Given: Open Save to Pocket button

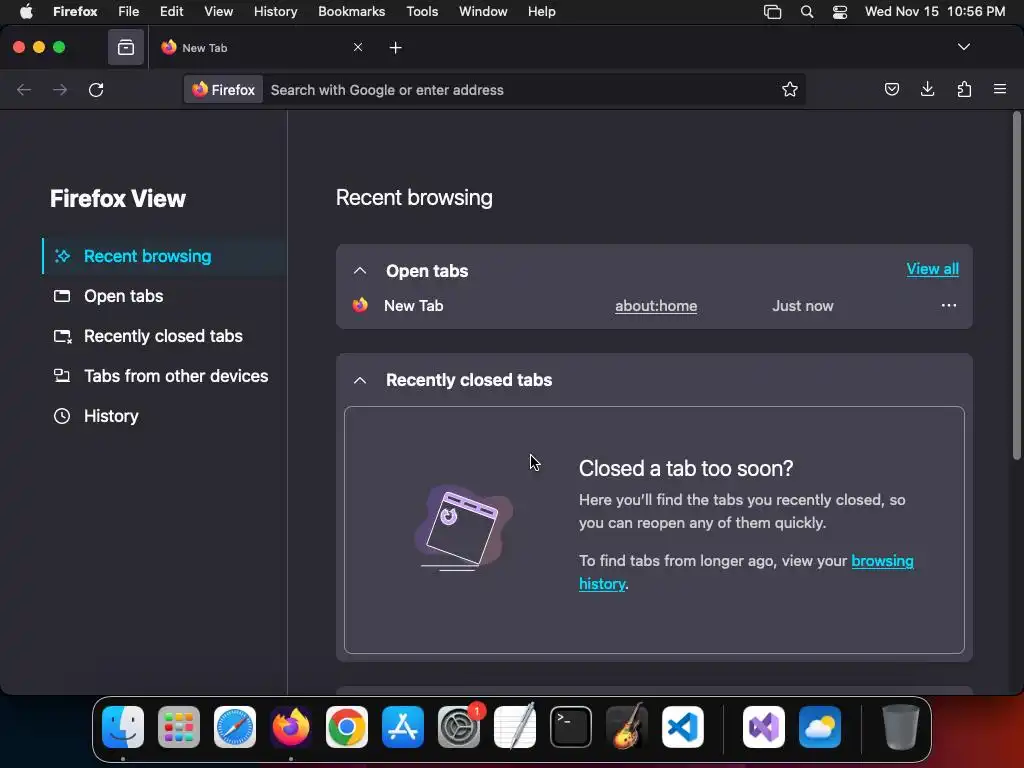Looking at the screenshot, I should coord(891,89).
